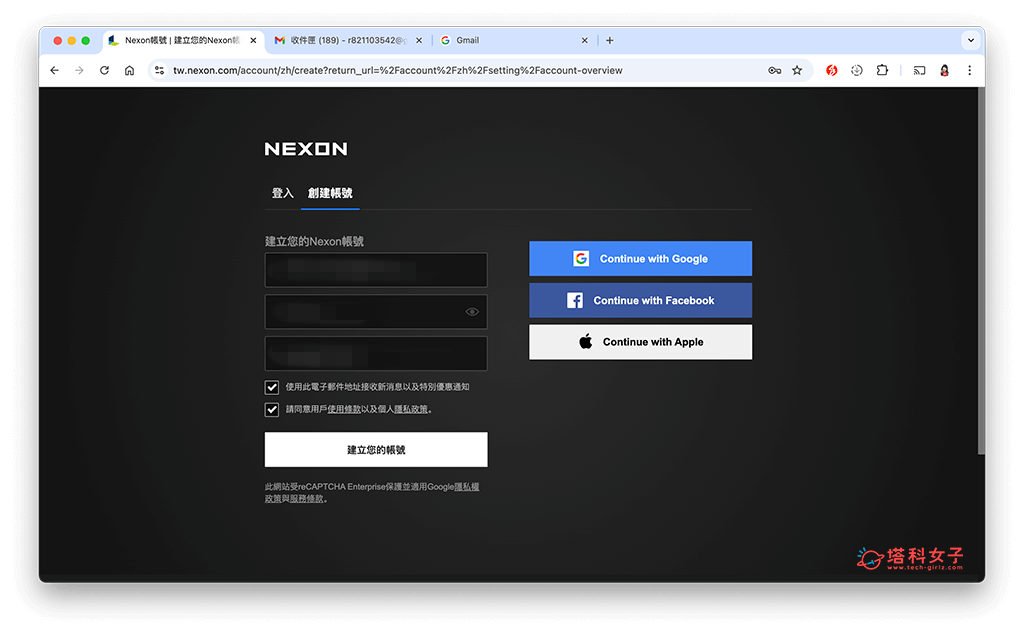The width and height of the screenshot is (1024, 634).
Task: Click the browser forward arrow
Action: tap(79, 71)
